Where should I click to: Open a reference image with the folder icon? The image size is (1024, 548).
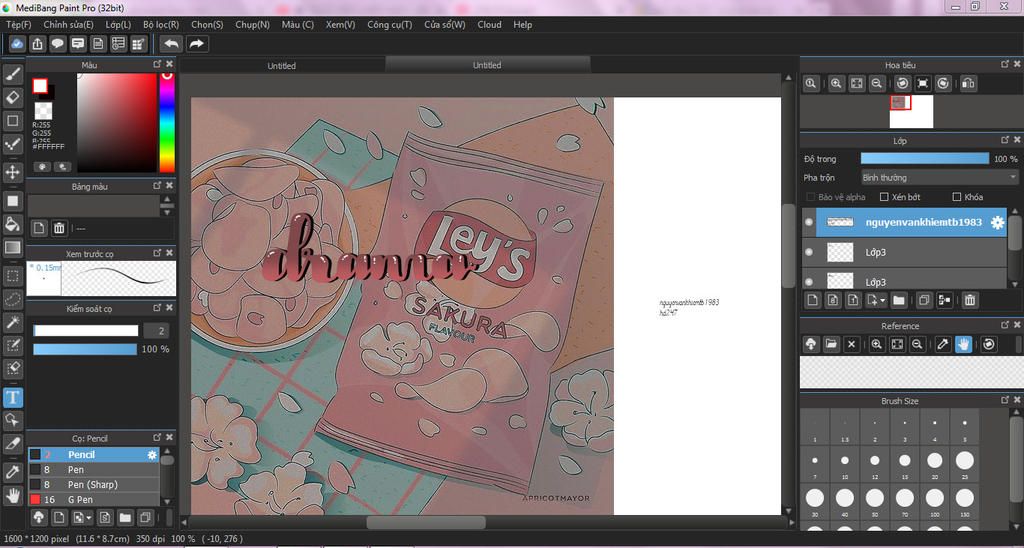point(831,344)
